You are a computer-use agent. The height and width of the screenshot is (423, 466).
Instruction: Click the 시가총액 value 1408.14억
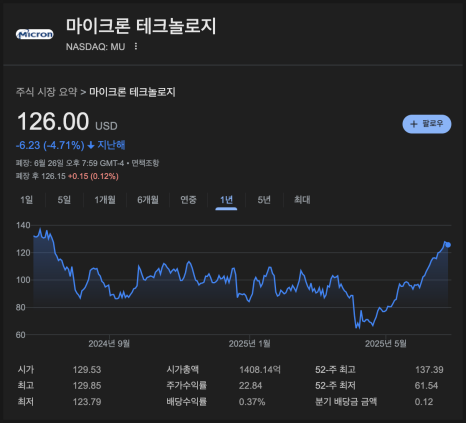coord(260,370)
